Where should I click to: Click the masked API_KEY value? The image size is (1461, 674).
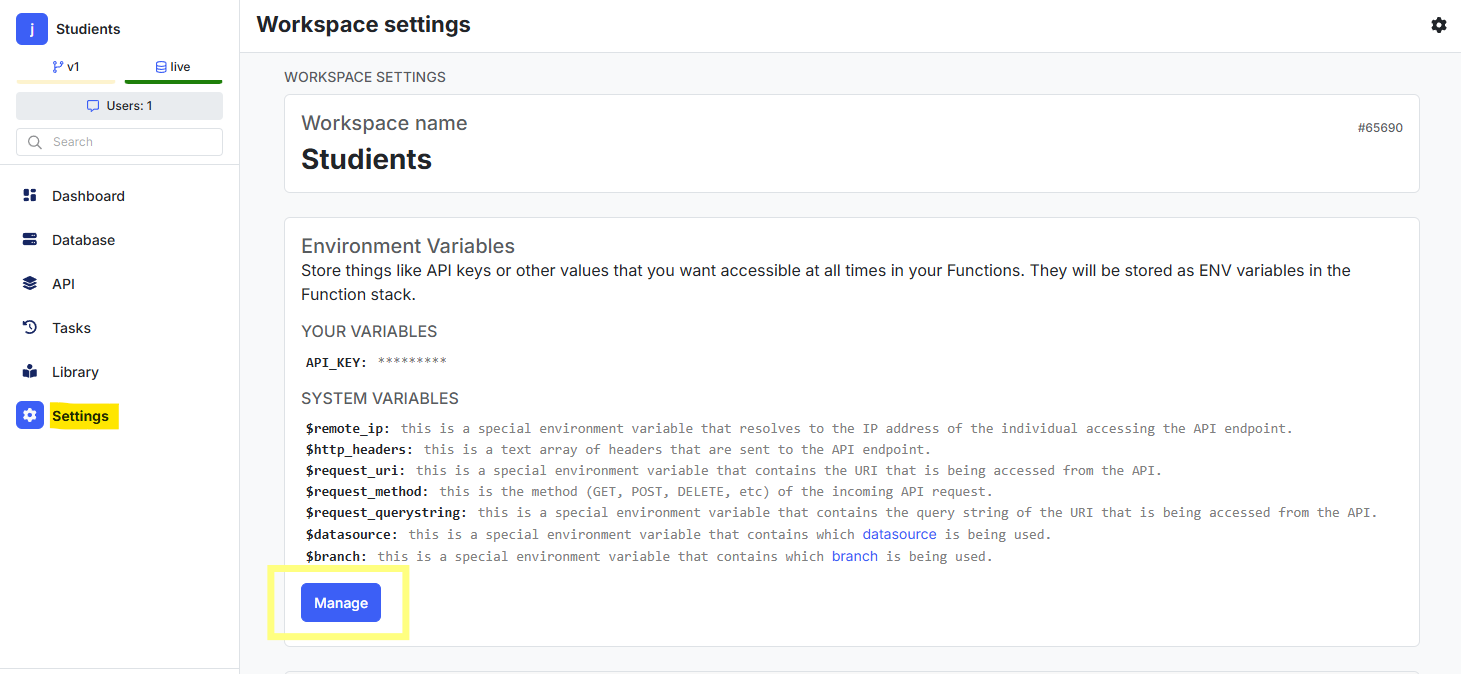tap(412, 362)
